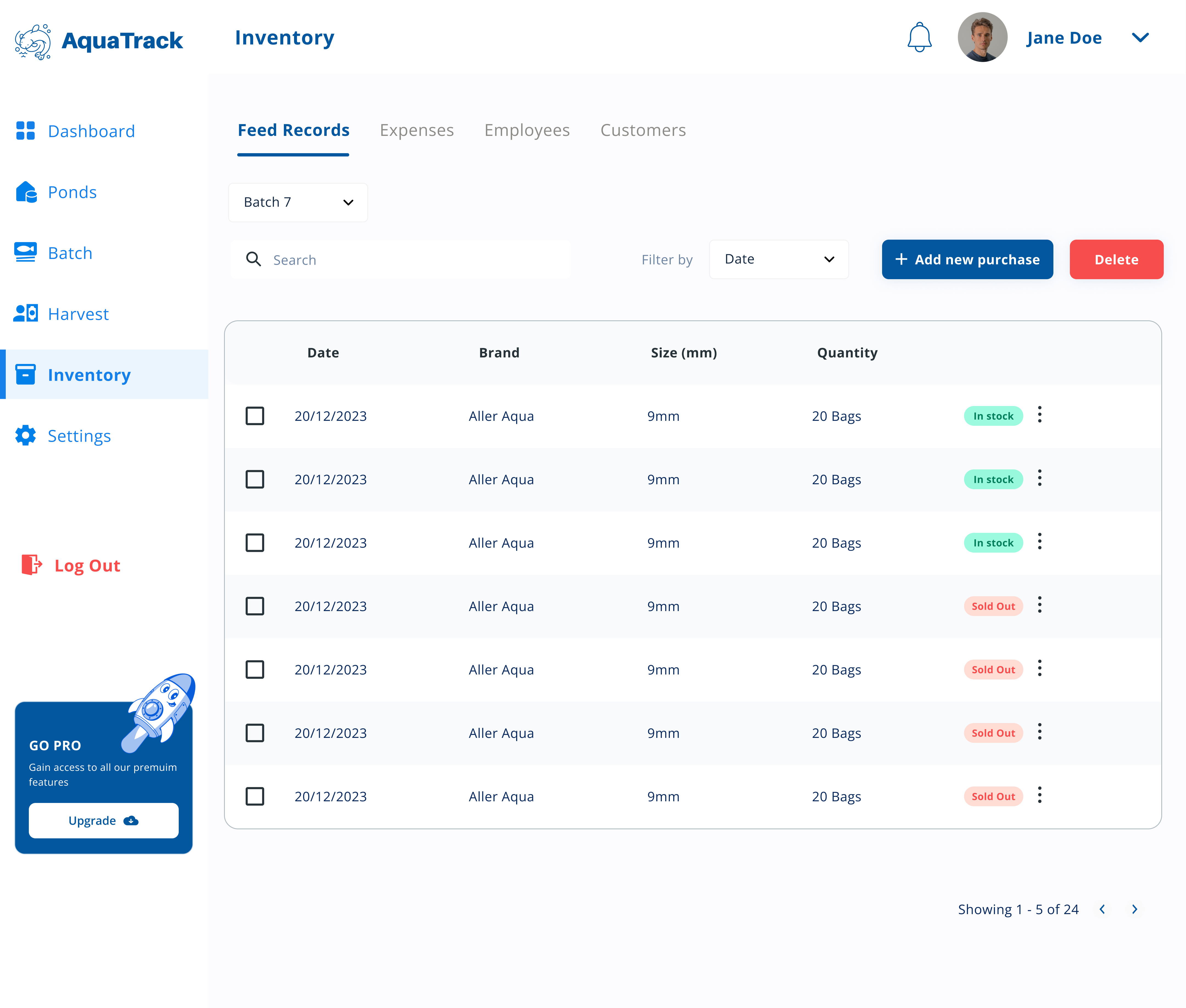Click Add new purchase button
Screen dimensions: 1186x1008
[967, 259]
